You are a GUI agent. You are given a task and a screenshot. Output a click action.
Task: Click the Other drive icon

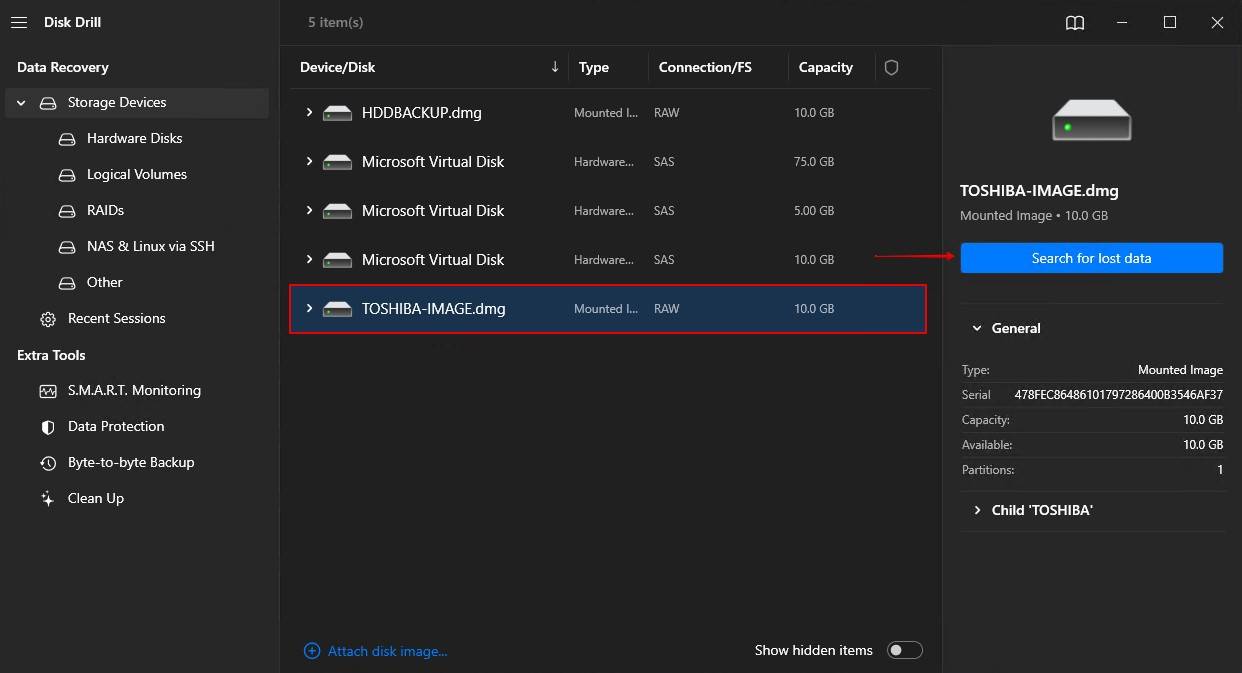(x=67, y=283)
